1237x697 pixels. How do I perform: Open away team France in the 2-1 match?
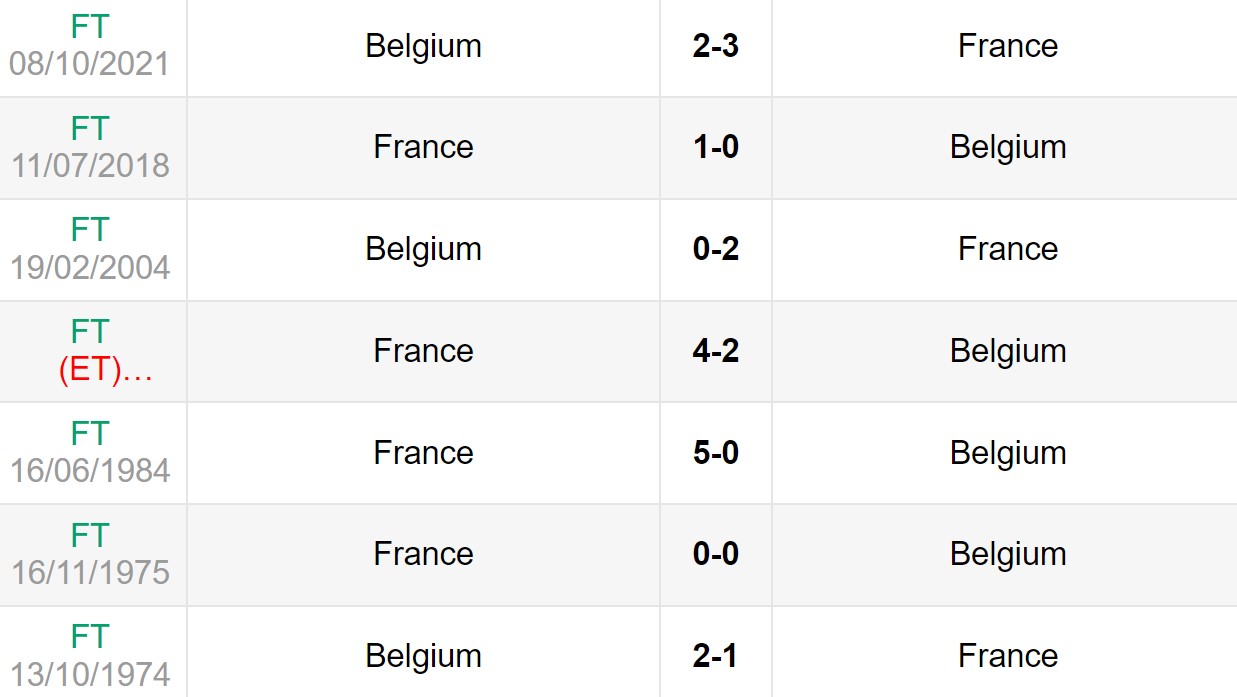1007,656
